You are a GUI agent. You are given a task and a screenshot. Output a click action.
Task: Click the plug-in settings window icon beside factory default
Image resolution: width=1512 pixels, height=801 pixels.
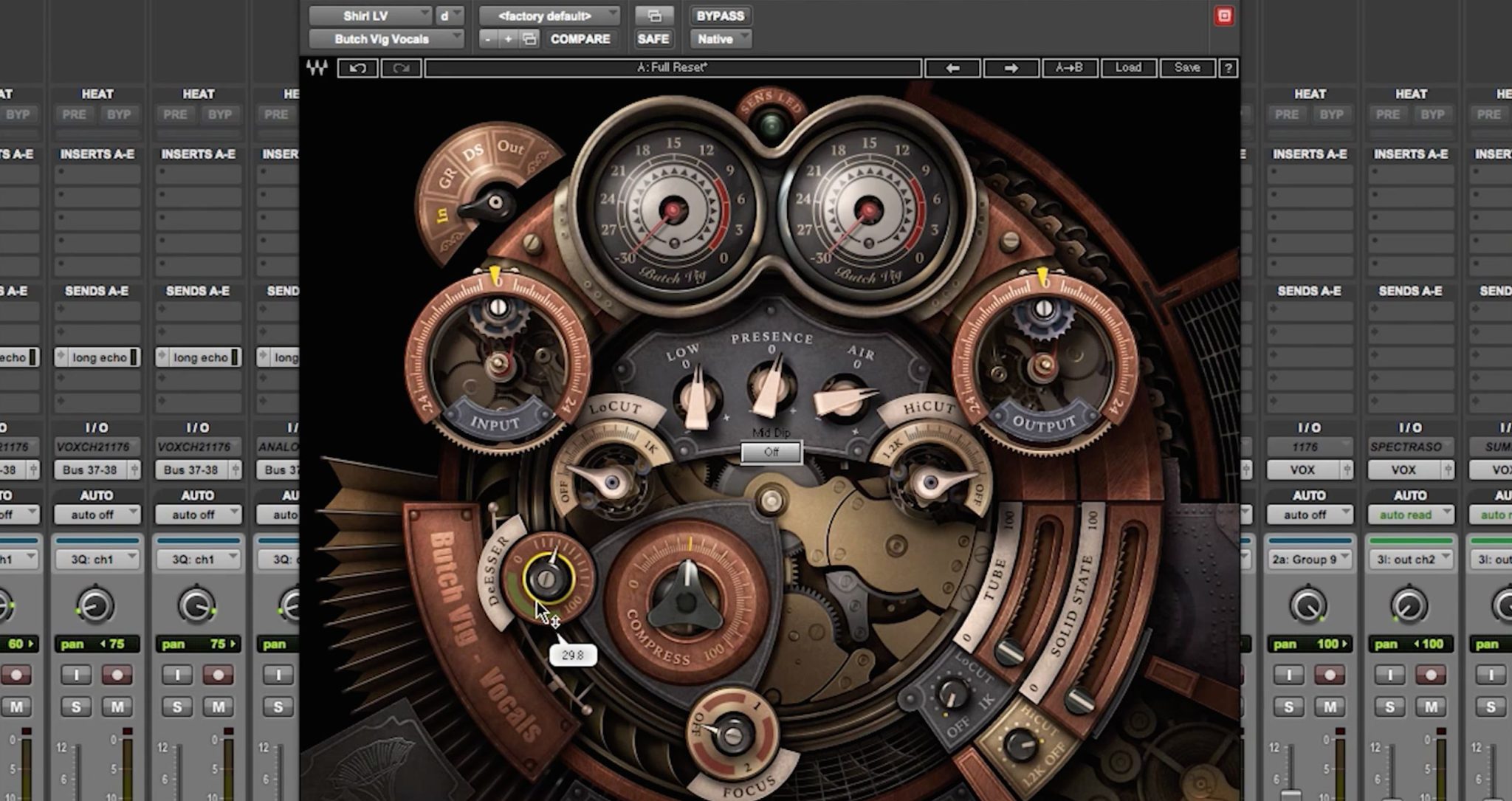[654, 16]
